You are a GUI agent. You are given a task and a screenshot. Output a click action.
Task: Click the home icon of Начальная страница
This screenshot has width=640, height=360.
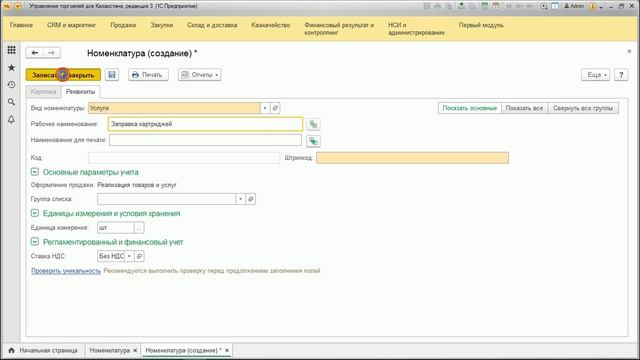[x=11, y=351]
